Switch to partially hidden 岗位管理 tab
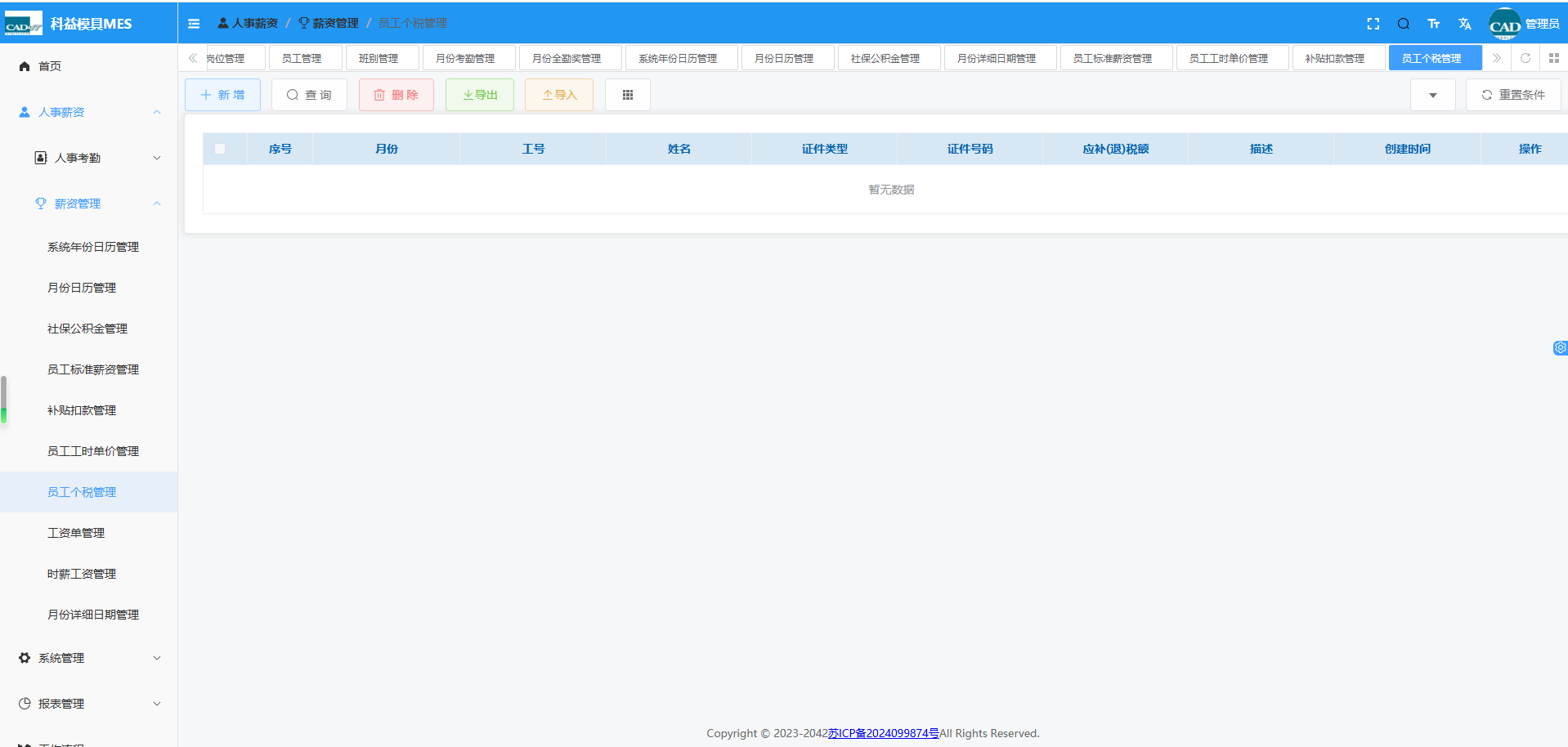This screenshot has height=747, width=1568. (x=235, y=58)
